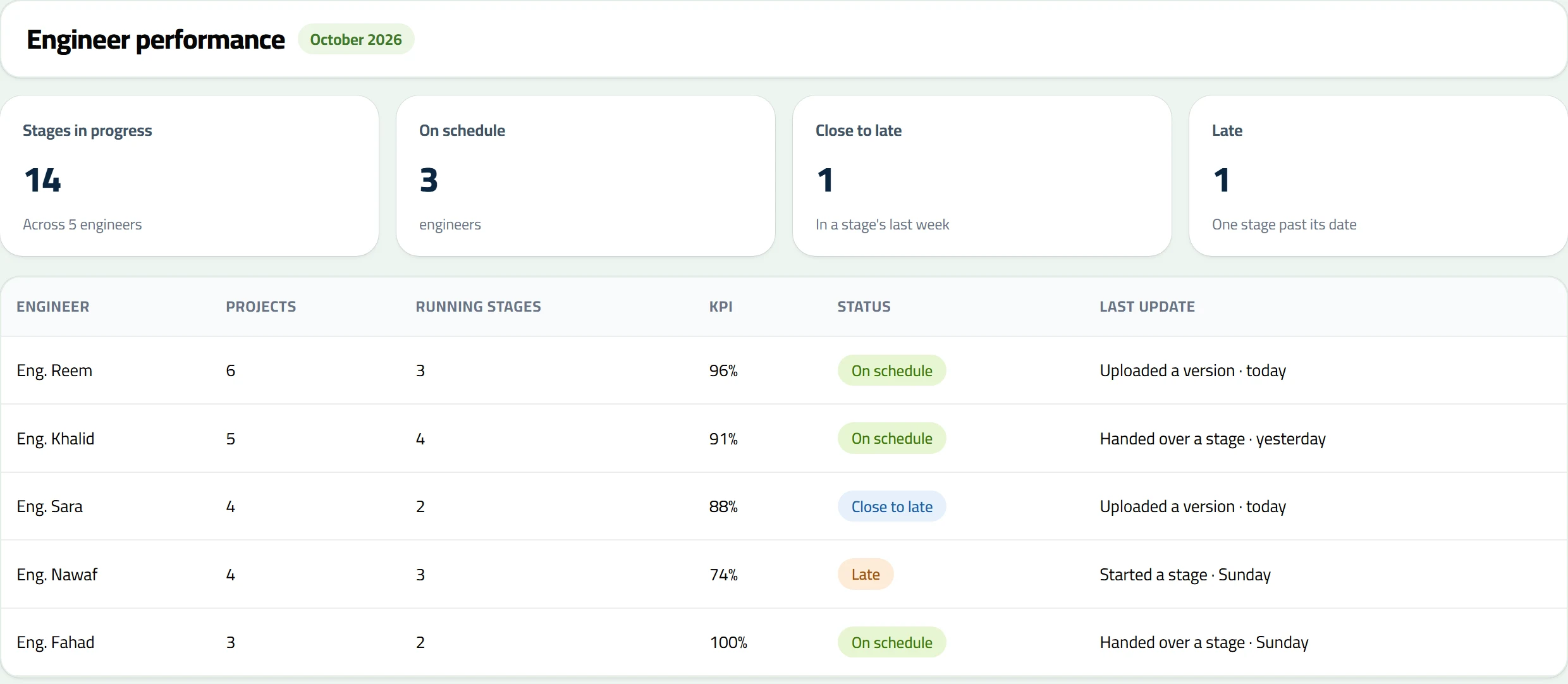This screenshot has height=684, width=1568.
Task: Click Eng. Khalid's projects count 5
Action: 230,439
